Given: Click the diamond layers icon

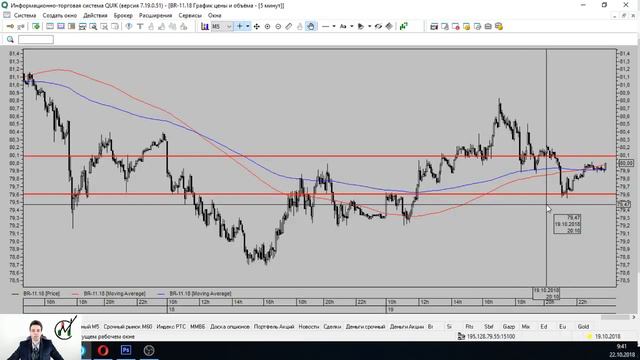Looking at the screenshot, I should [x=389, y=27].
